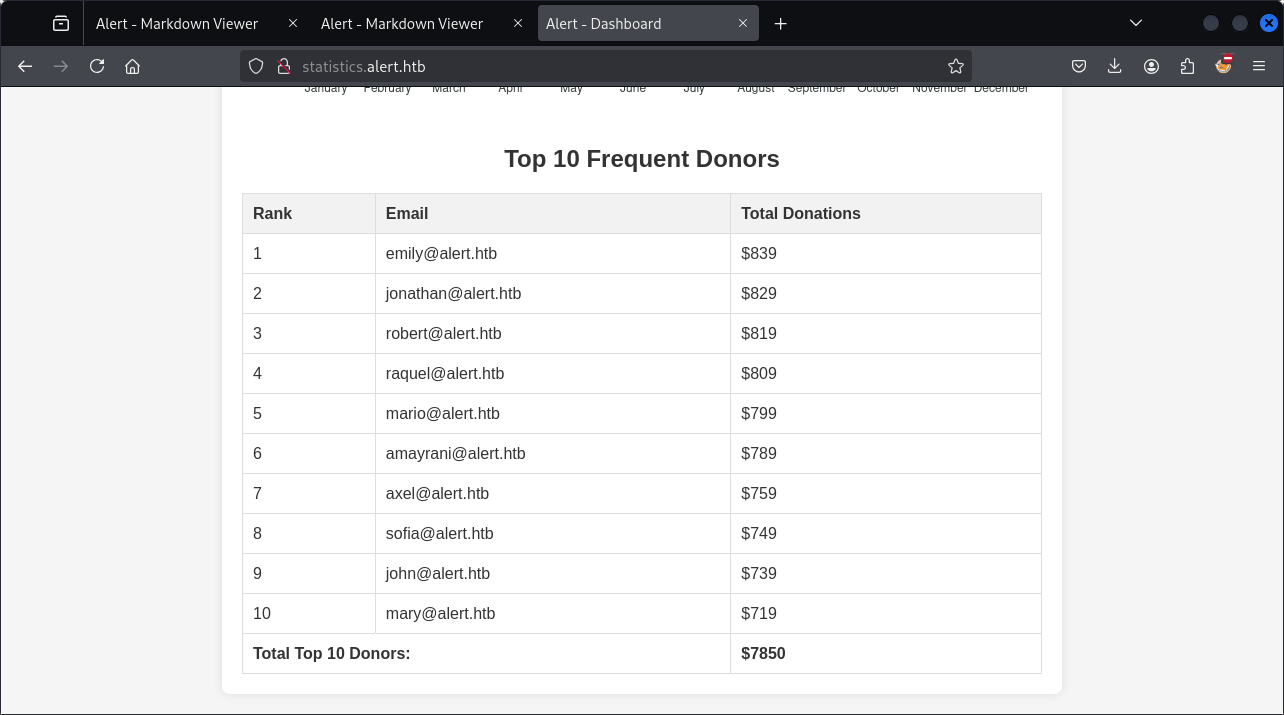Screen dimensions: 1284x715
Task: Switch to the first Markdown Viewer tab
Action: (177, 23)
